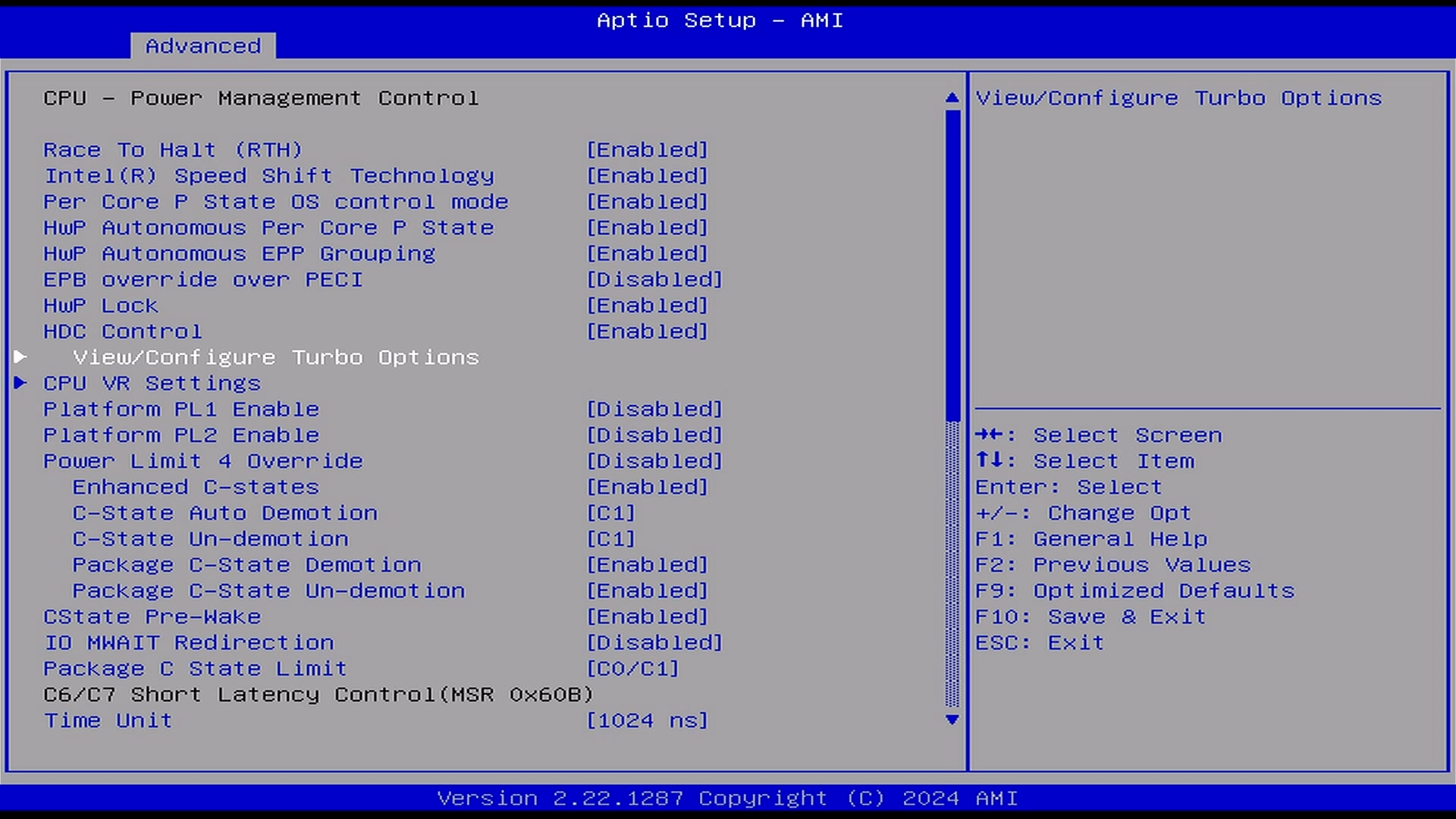Enter the CPU VR Settings submenu

pos(152,384)
